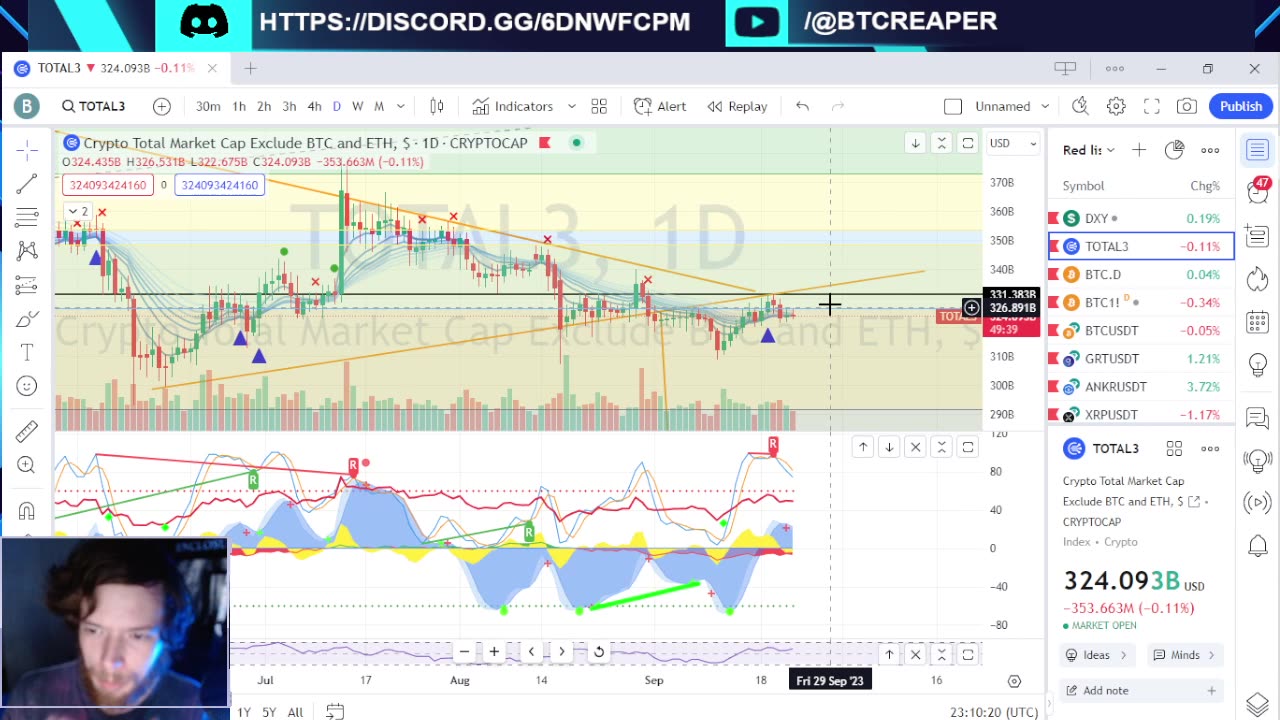The image size is (1280, 720).
Task: Open the notifications bell panel
Action: pyautogui.click(x=1258, y=546)
